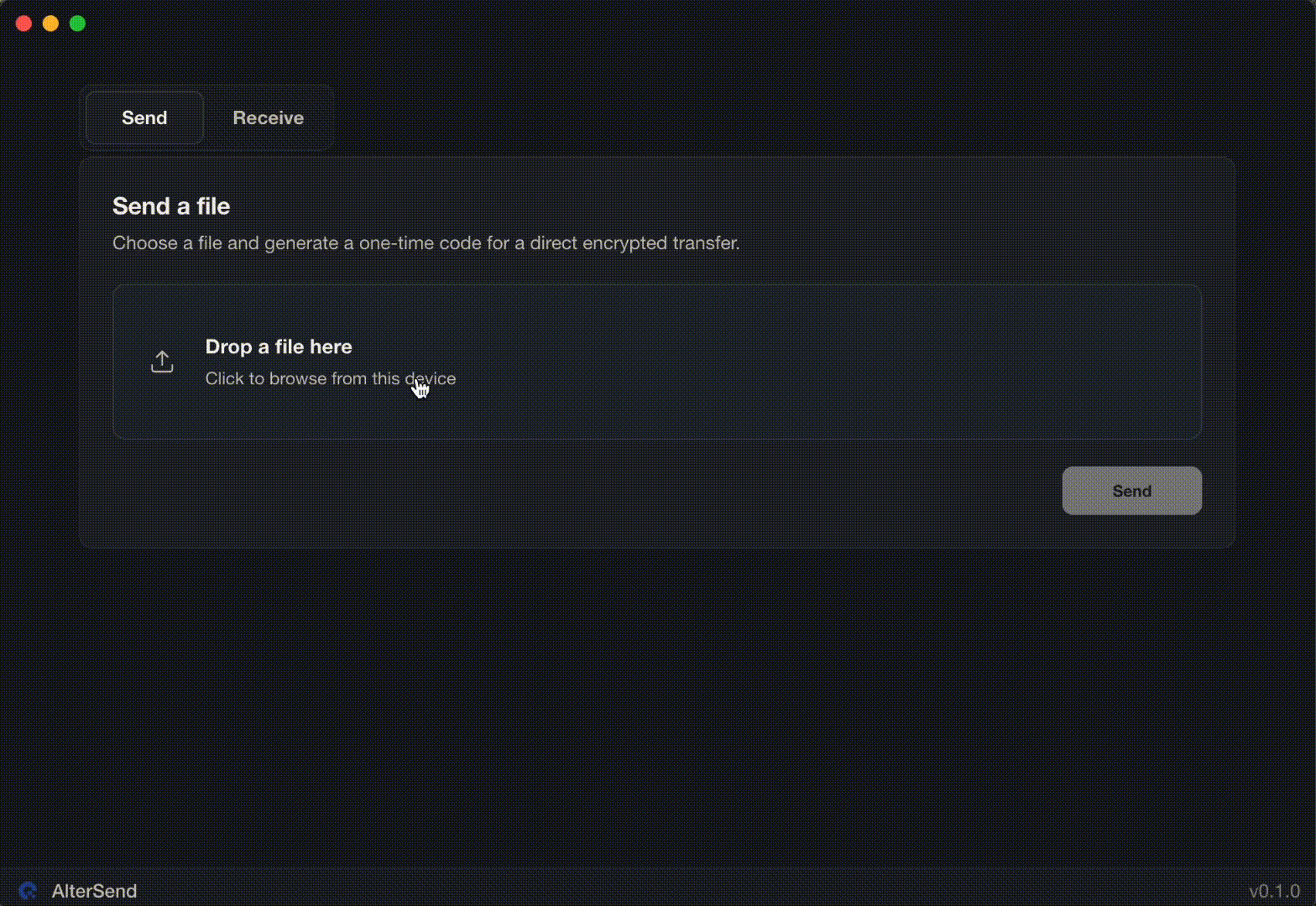Image resolution: width=1316 pixels, height=906 pixels.
Task: Maximize the window using the green button
Action: [x=78, y=23]
